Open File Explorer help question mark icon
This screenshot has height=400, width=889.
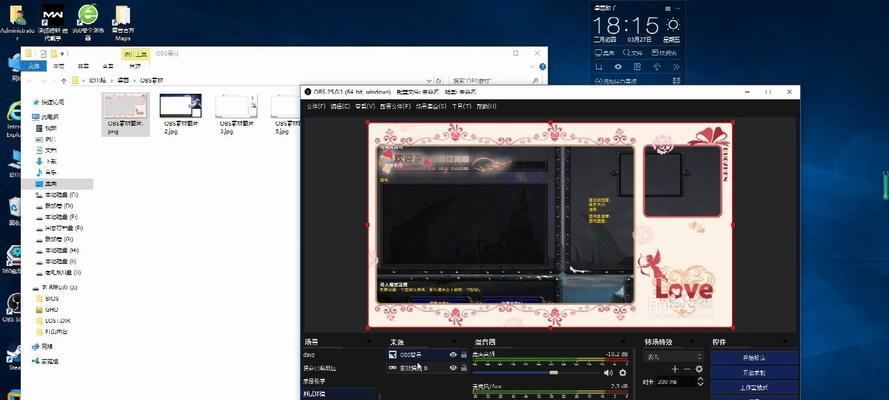[543, 66]
